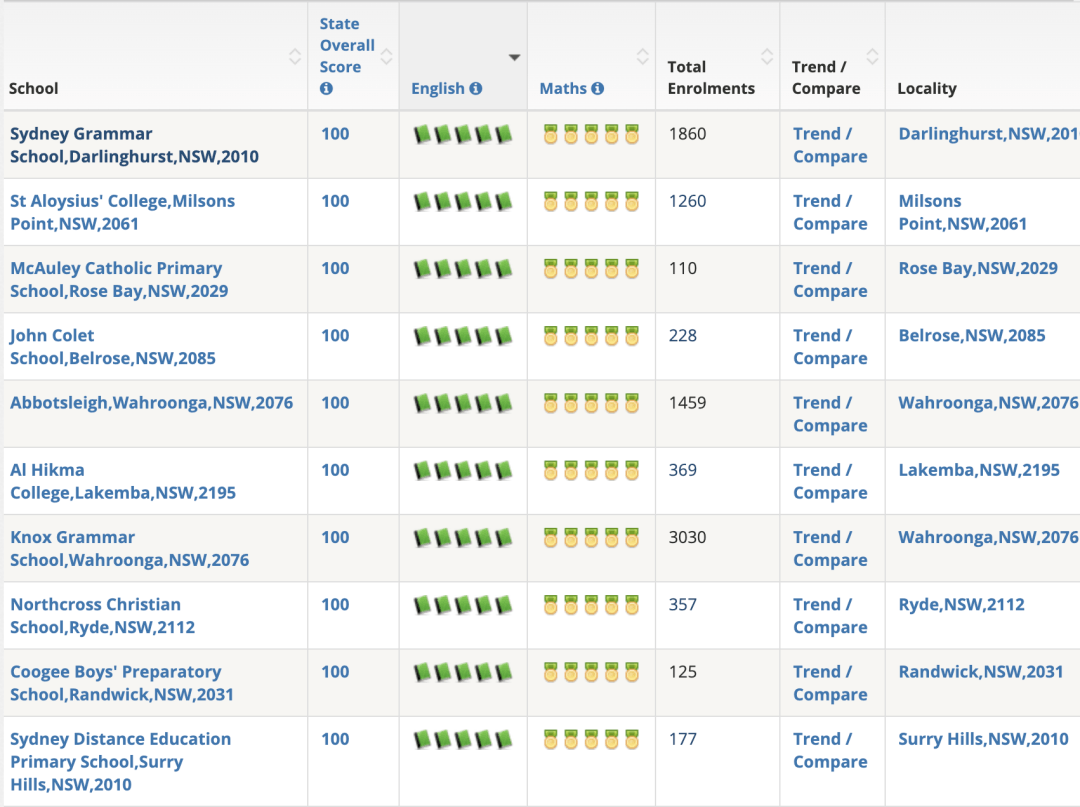Open Lakemba, NSW, 2195 locality link
Image resolution: width=1080 pixels, height=807 pixels.
[x=979, y=470]
